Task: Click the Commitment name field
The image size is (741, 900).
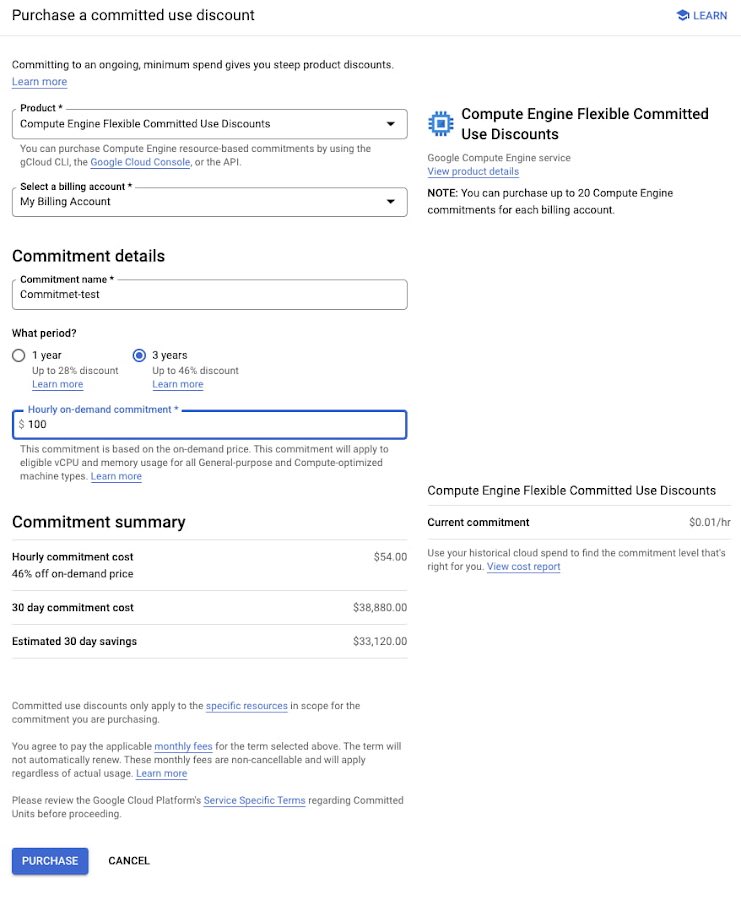Action: (x=209, y=294)
